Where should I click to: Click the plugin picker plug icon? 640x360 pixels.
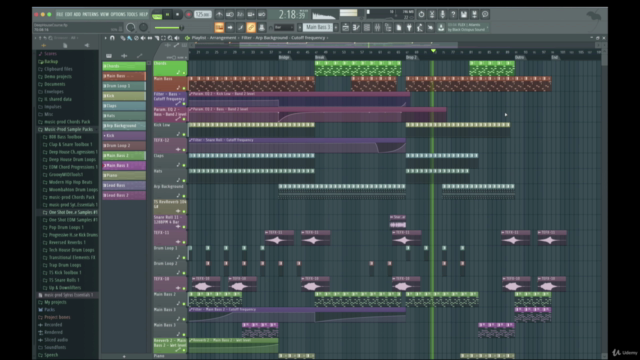tap(409, 28)
